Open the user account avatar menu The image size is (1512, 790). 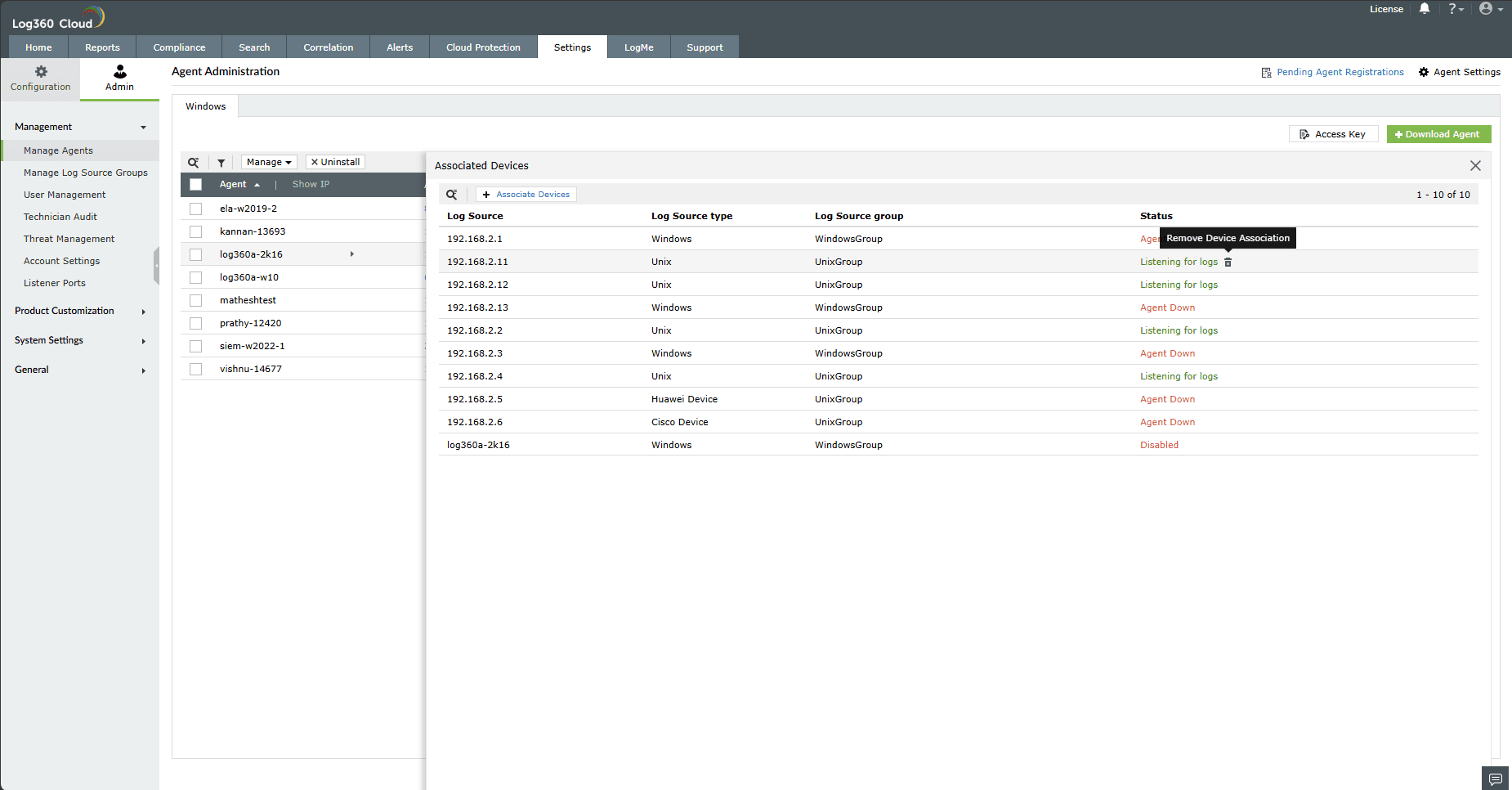(x=1491, y=9)
